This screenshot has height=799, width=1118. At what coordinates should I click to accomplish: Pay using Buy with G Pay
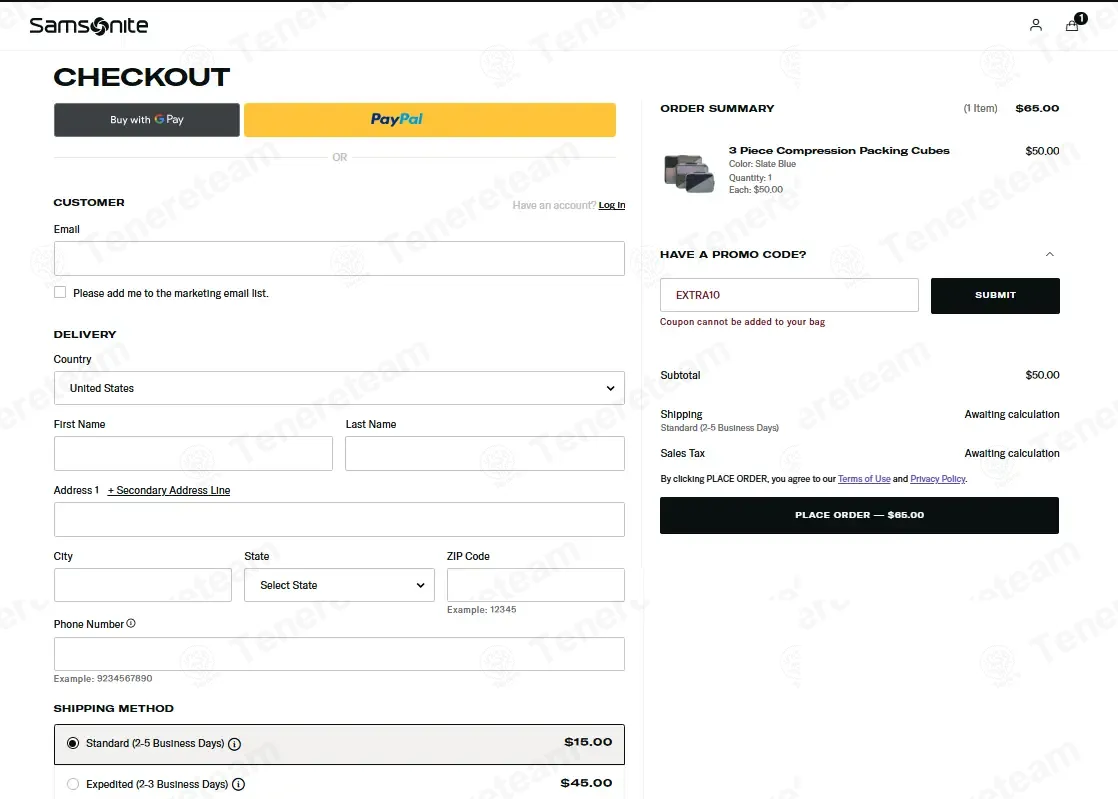pyautogui.click(x=147, y=120)
